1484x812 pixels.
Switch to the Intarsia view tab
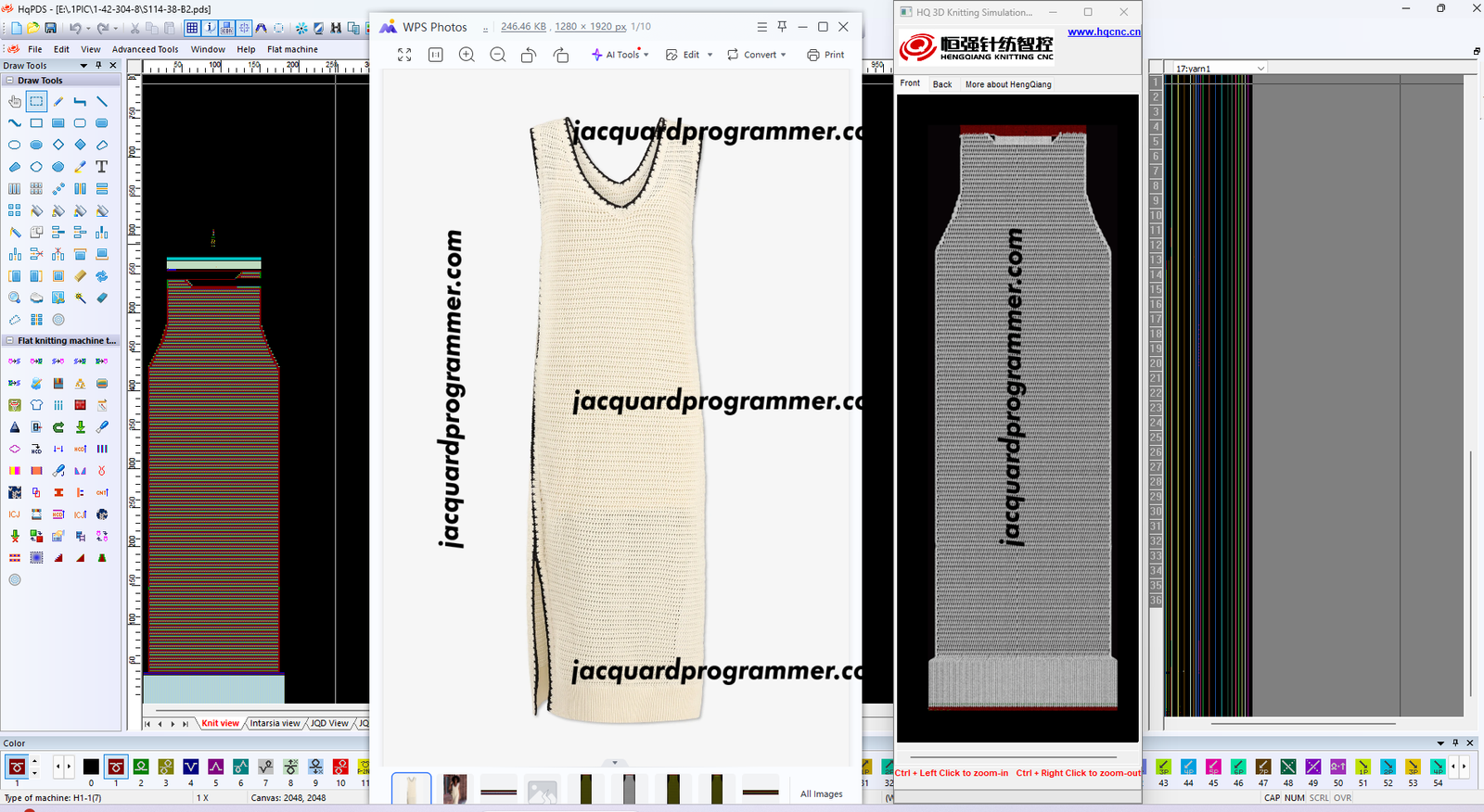point(275,723)
